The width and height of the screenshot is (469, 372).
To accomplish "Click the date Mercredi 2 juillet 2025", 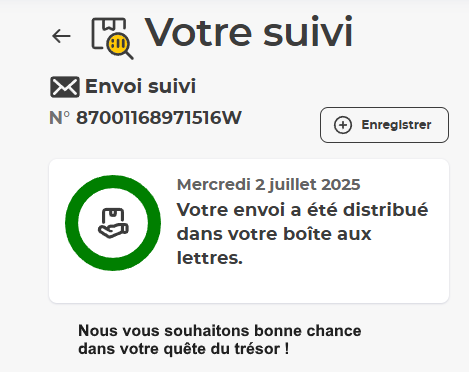I will coord(269,184).
